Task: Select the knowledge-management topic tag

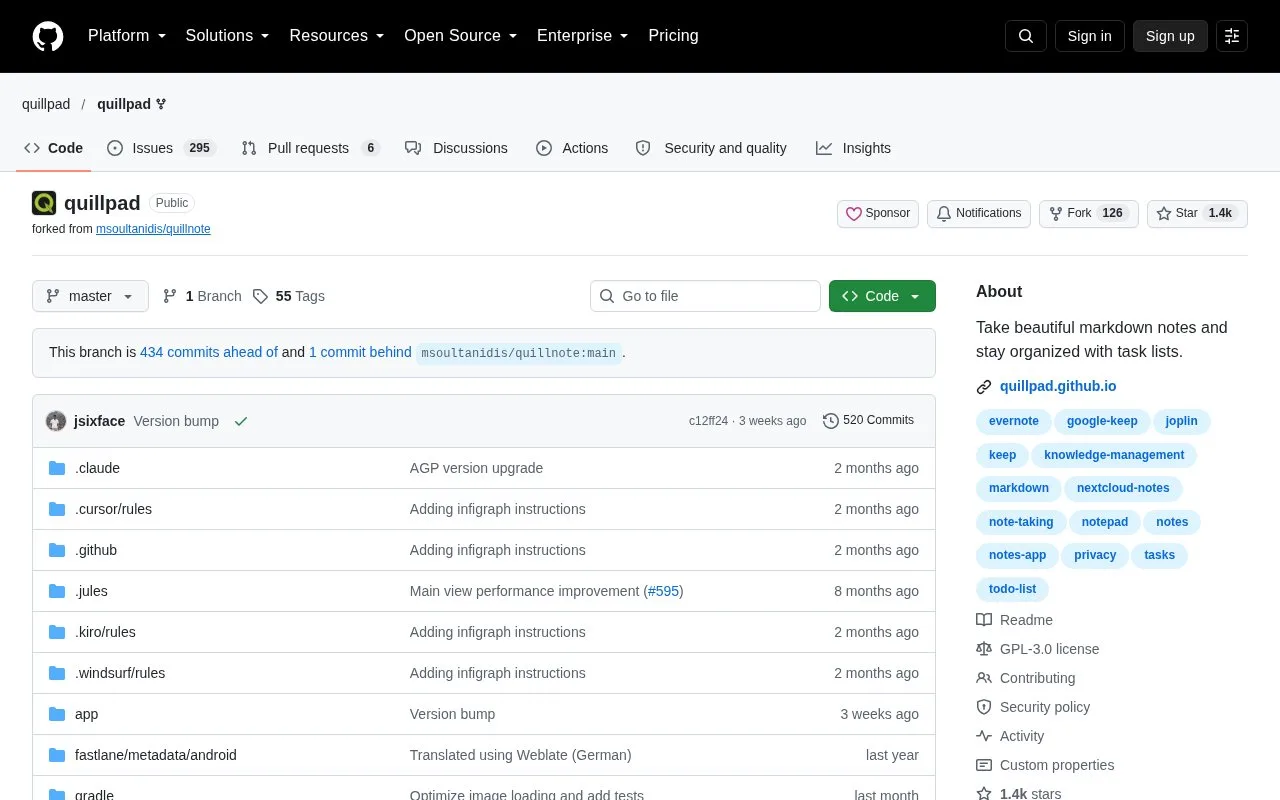Action: (1114, 455)
